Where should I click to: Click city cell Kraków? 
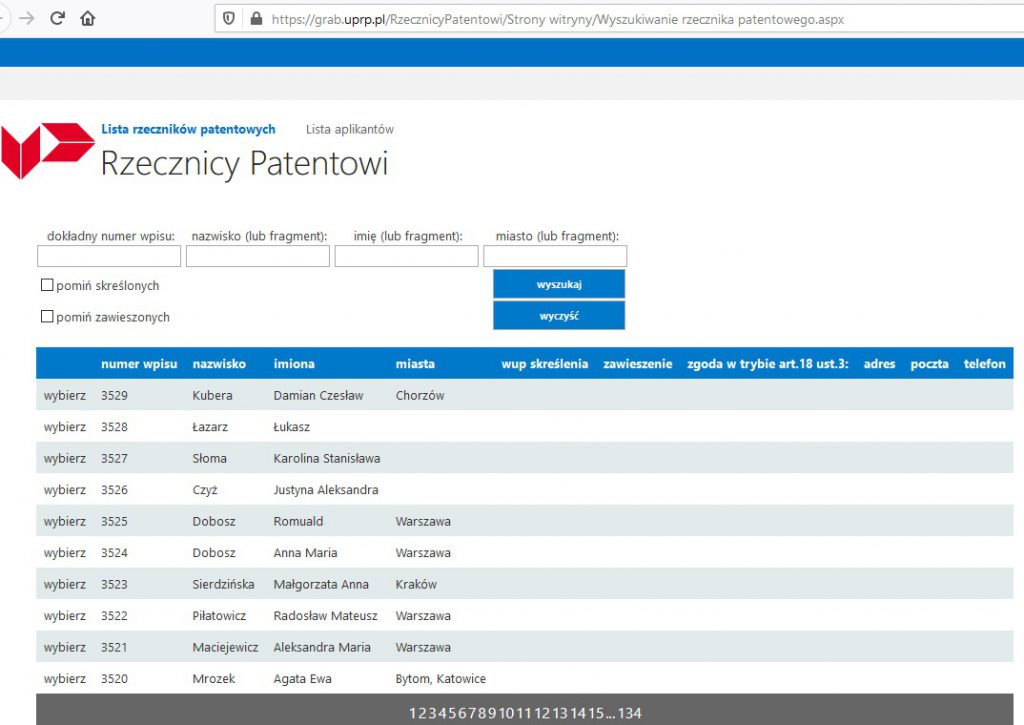coord(416,584)
